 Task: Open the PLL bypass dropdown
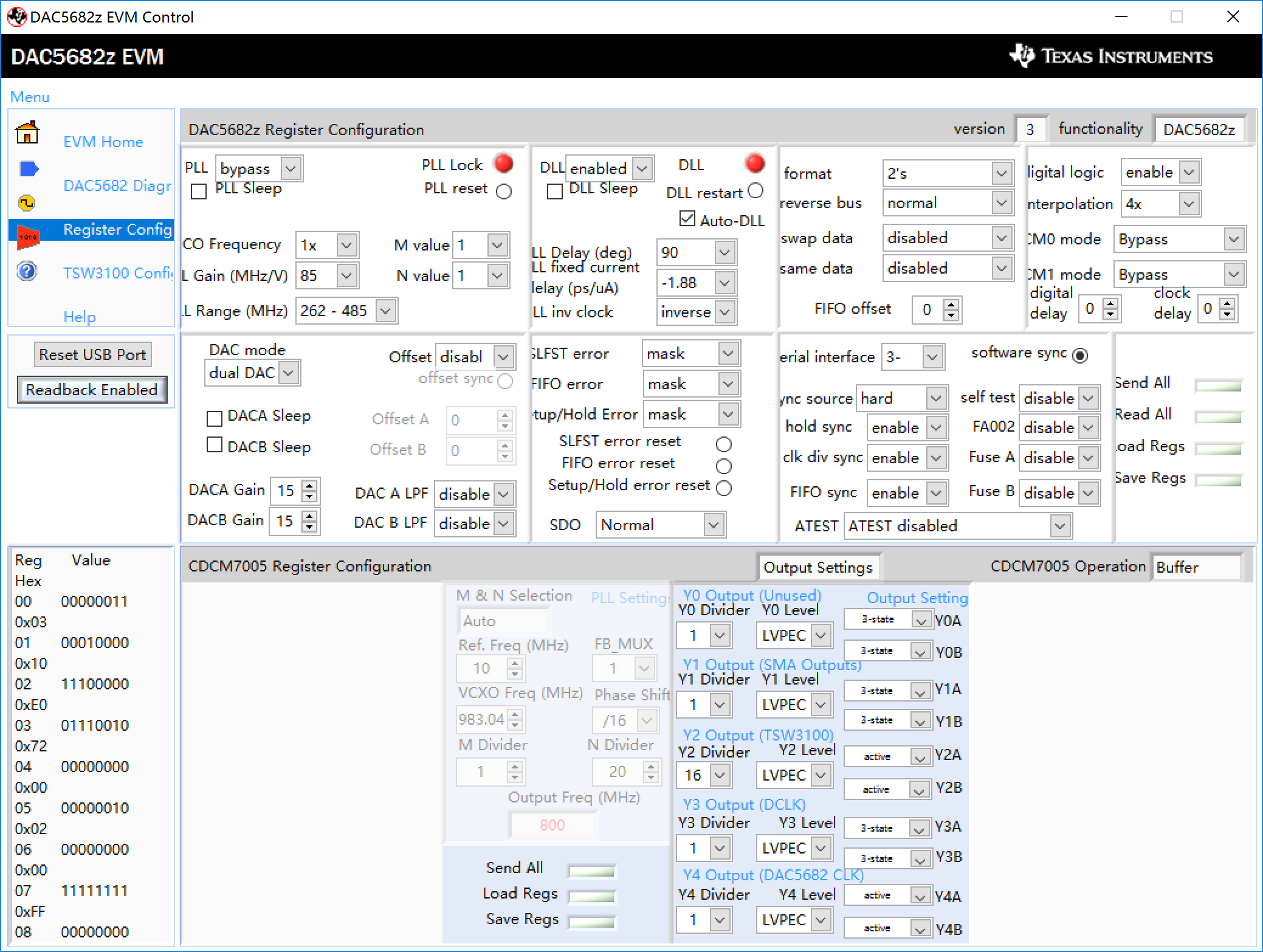[259, 168]
